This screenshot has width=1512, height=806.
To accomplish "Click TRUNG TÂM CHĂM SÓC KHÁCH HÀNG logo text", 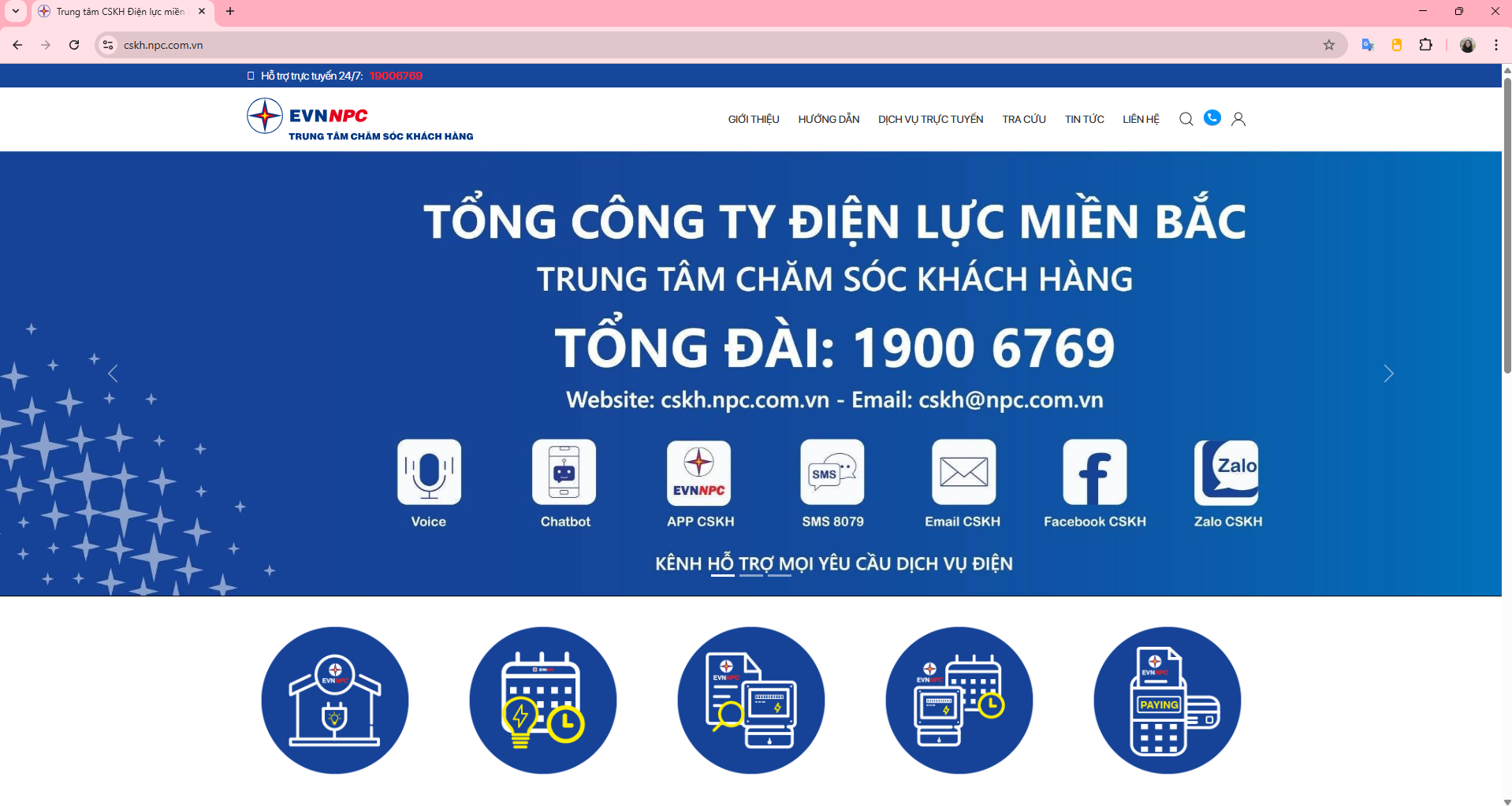I will [381, 136].
